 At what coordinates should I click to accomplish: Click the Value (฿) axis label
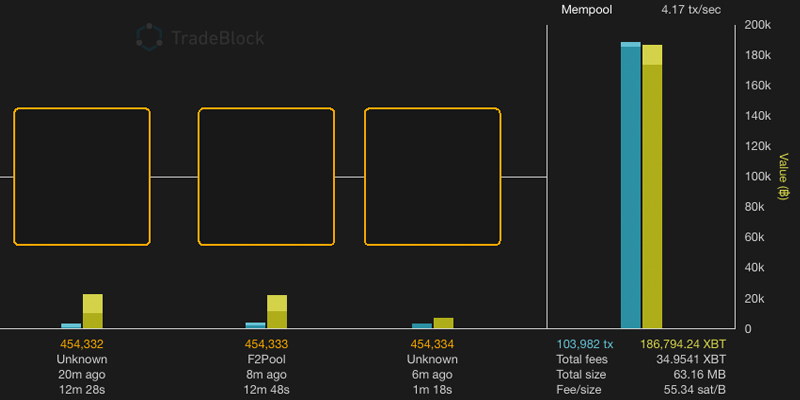pos(785,176)
